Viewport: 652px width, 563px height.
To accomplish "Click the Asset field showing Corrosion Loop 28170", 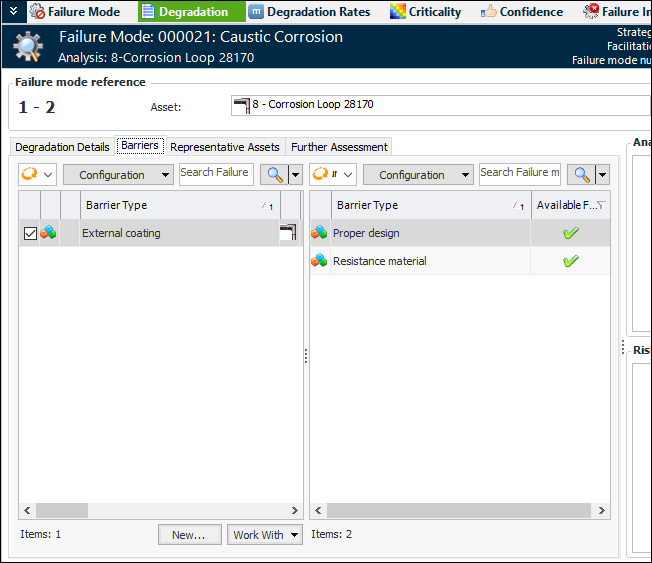I will tap(441, 106).
